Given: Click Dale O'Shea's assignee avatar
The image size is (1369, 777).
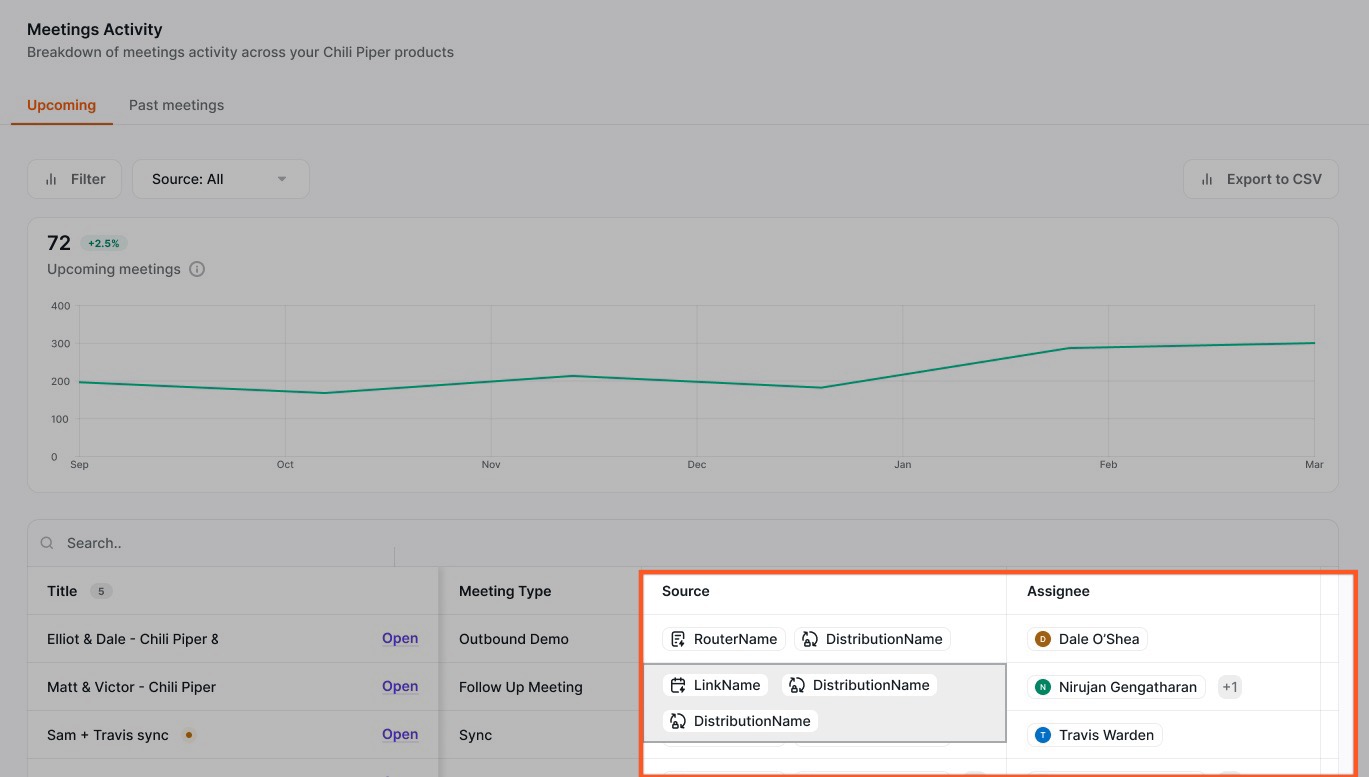Looking at the screenshot, I should [x=1043, y=639].
